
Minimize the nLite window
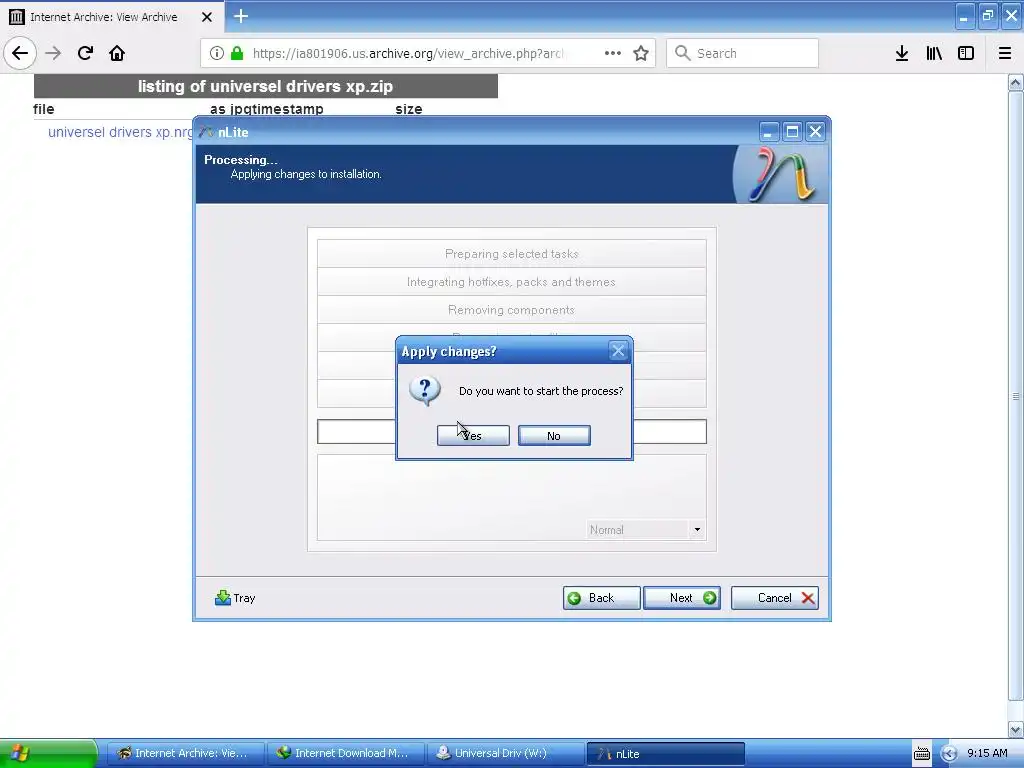(x=769, y=132)
